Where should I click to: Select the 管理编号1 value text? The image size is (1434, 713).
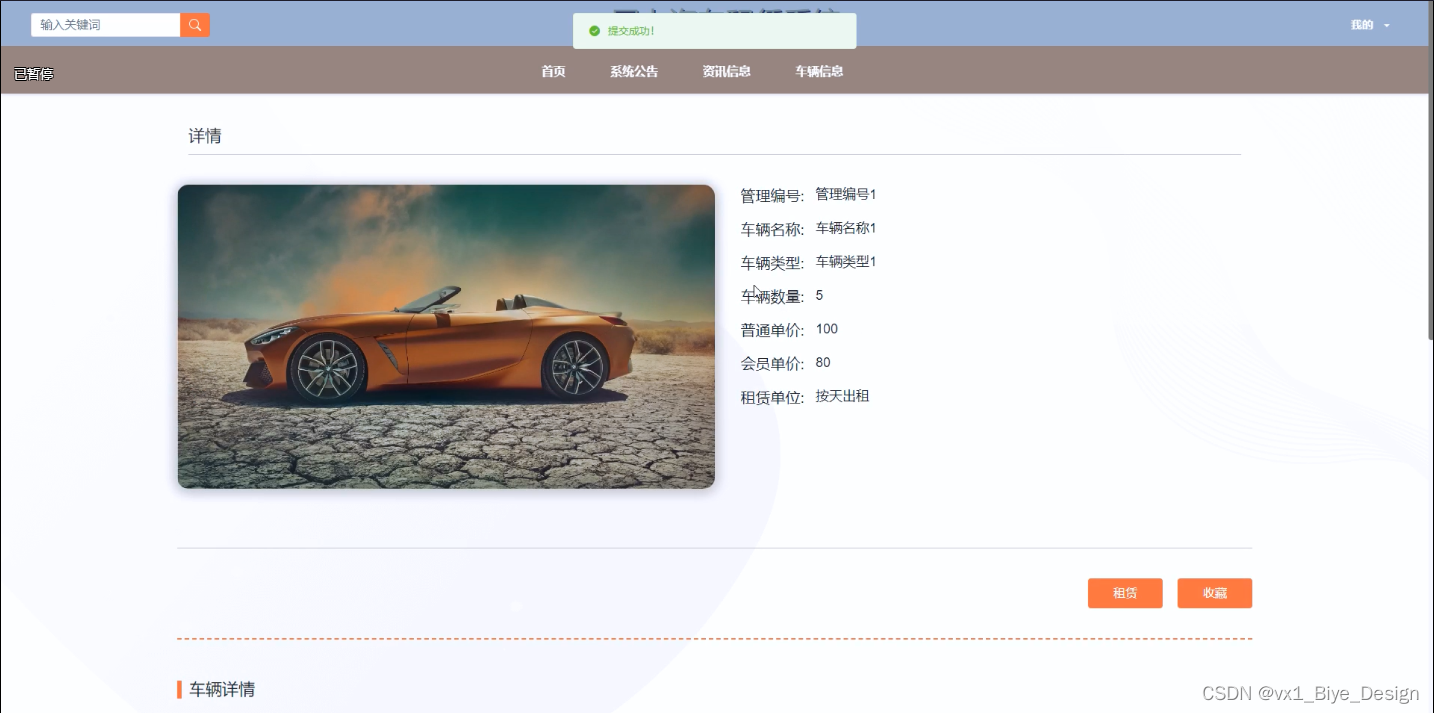[845, 194]
